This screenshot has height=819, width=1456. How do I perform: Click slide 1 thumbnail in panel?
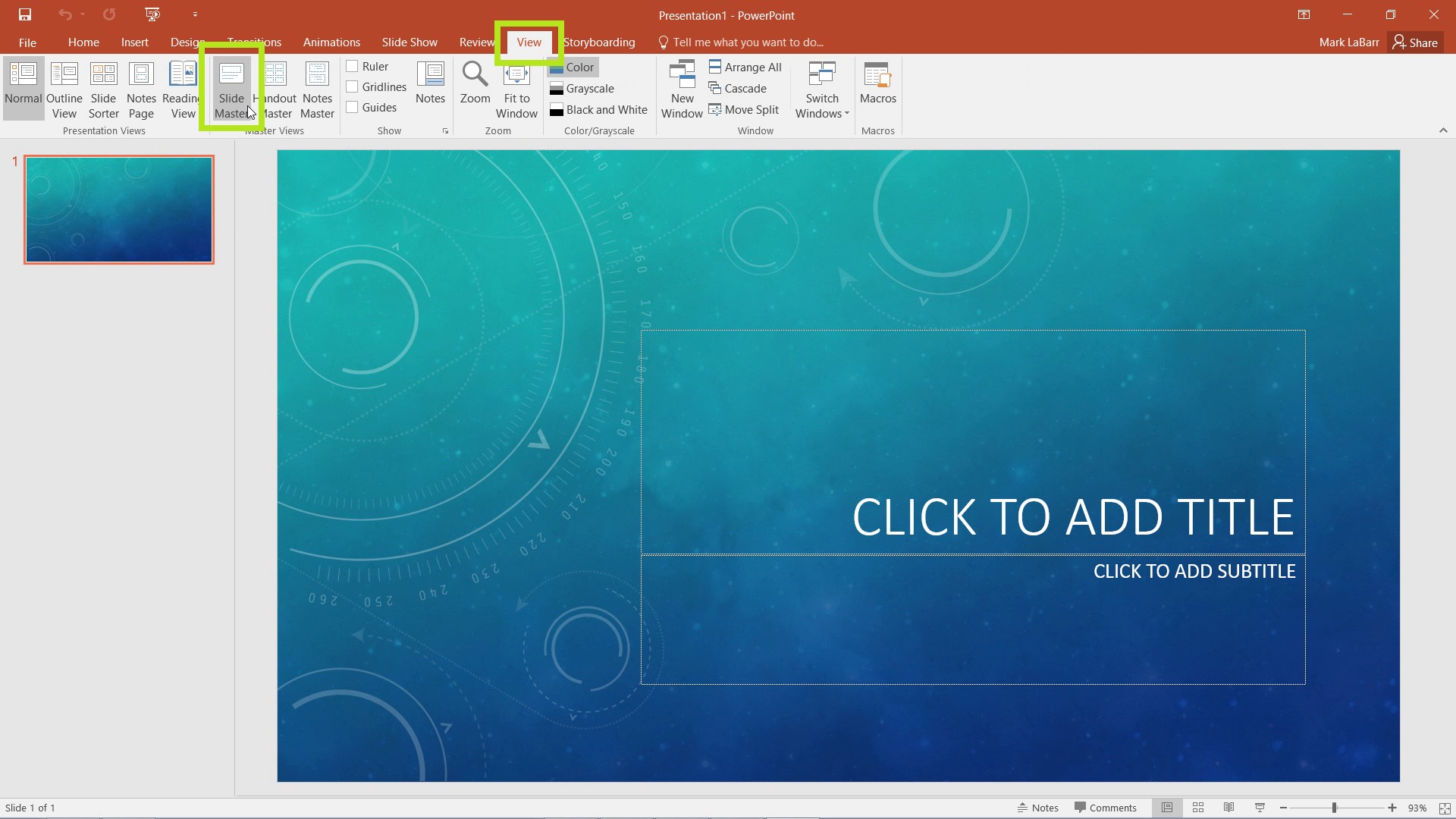(118, 208)
